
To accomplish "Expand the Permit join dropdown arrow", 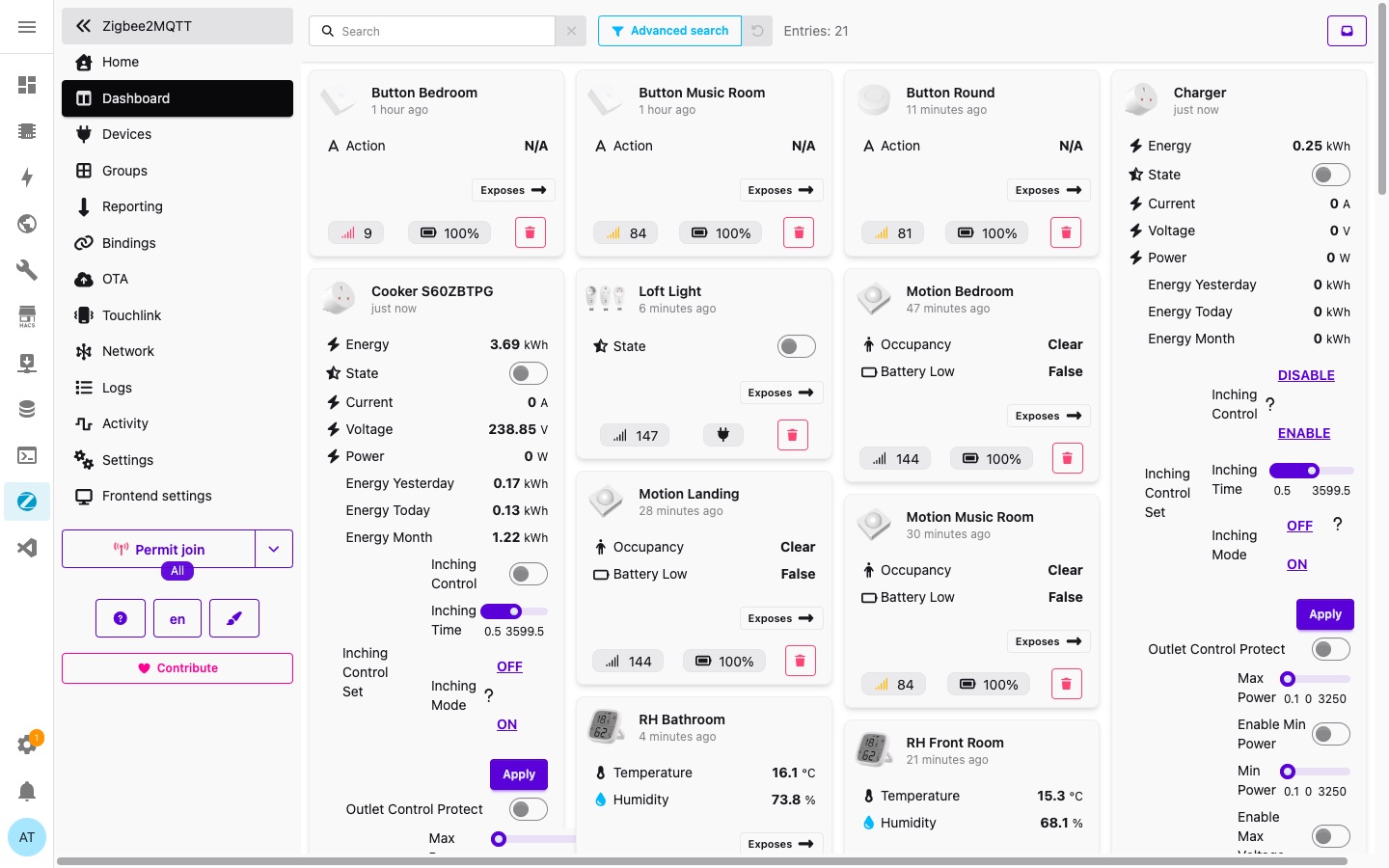I will coord(274,549).
